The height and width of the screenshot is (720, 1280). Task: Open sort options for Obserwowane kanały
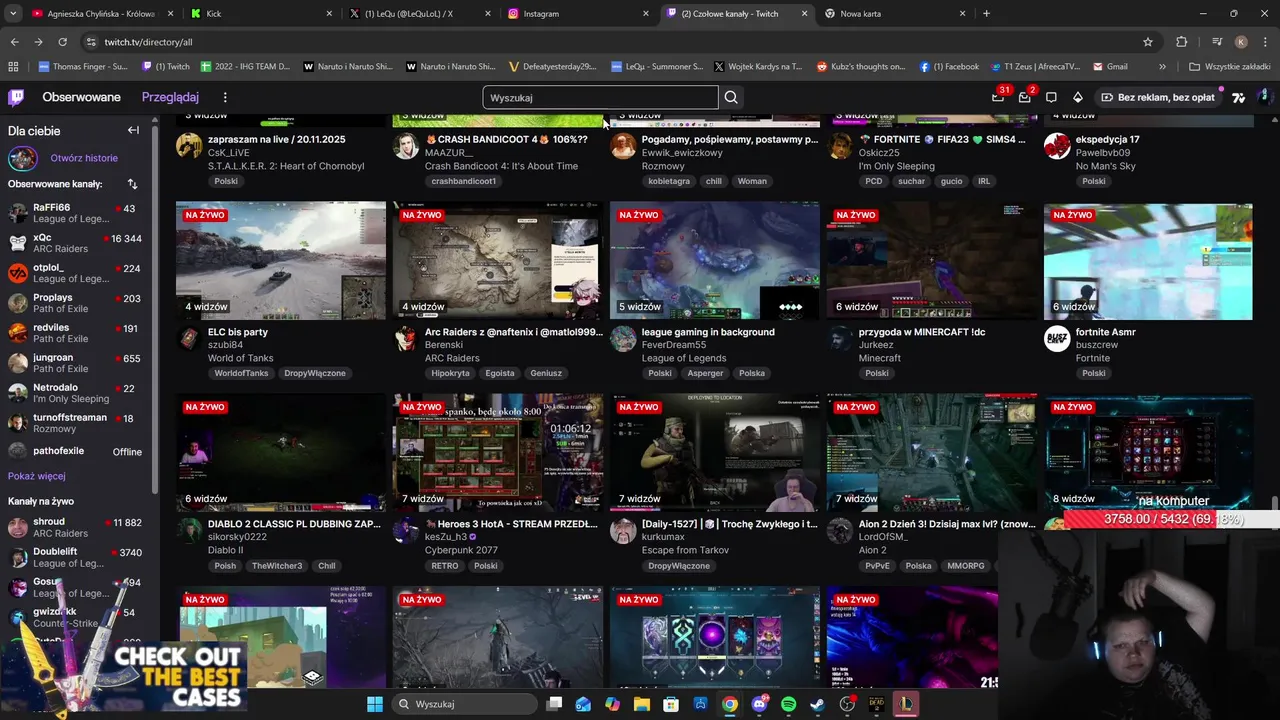[132, 184]
